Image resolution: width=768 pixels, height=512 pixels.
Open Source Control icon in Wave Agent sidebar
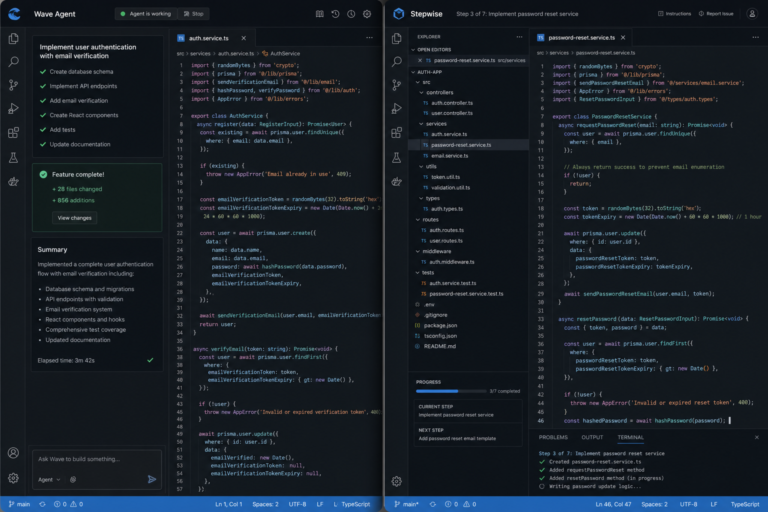pyautogui.click(x=14, y=85)
